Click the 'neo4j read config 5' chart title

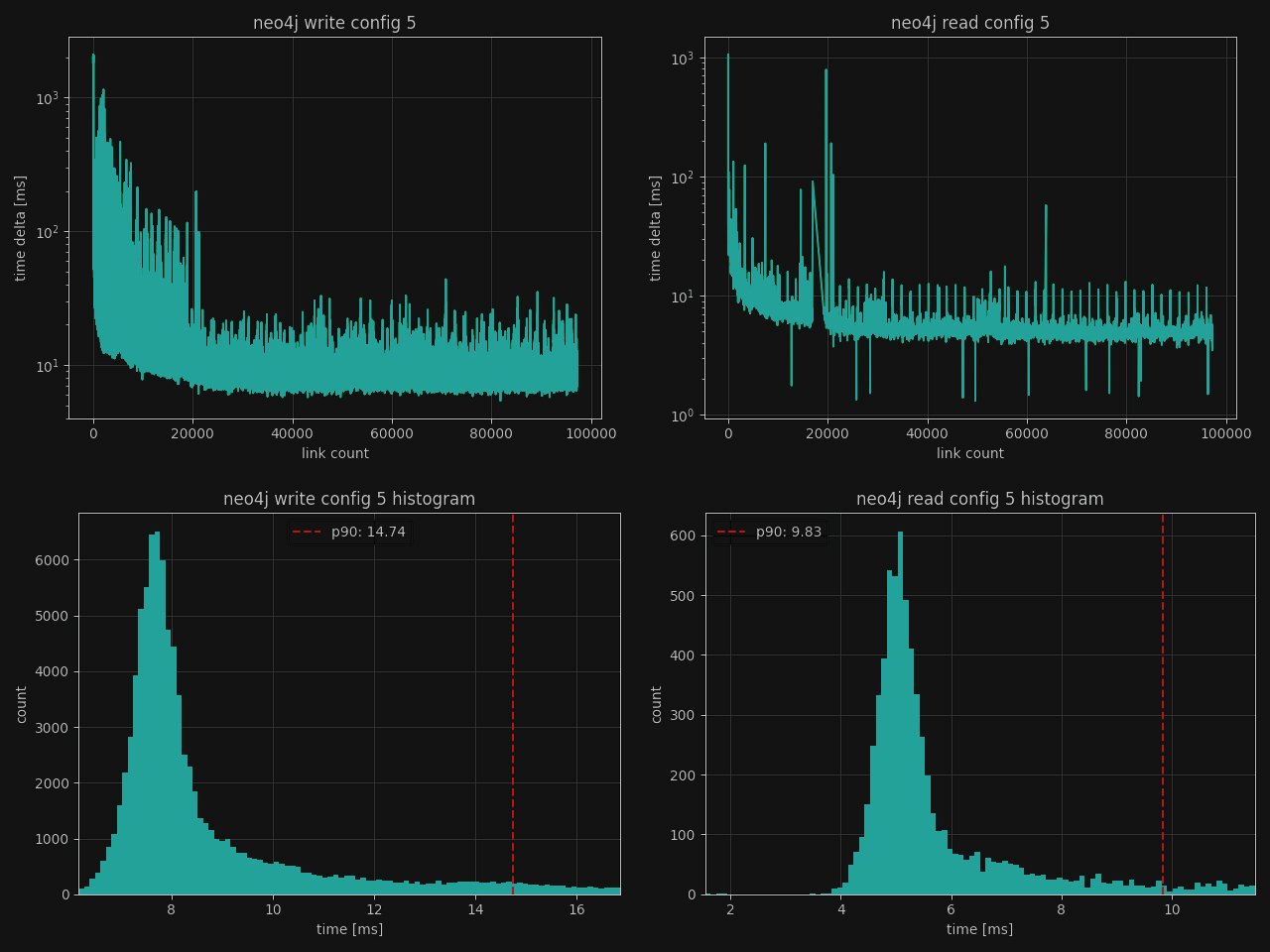[970, 23]
